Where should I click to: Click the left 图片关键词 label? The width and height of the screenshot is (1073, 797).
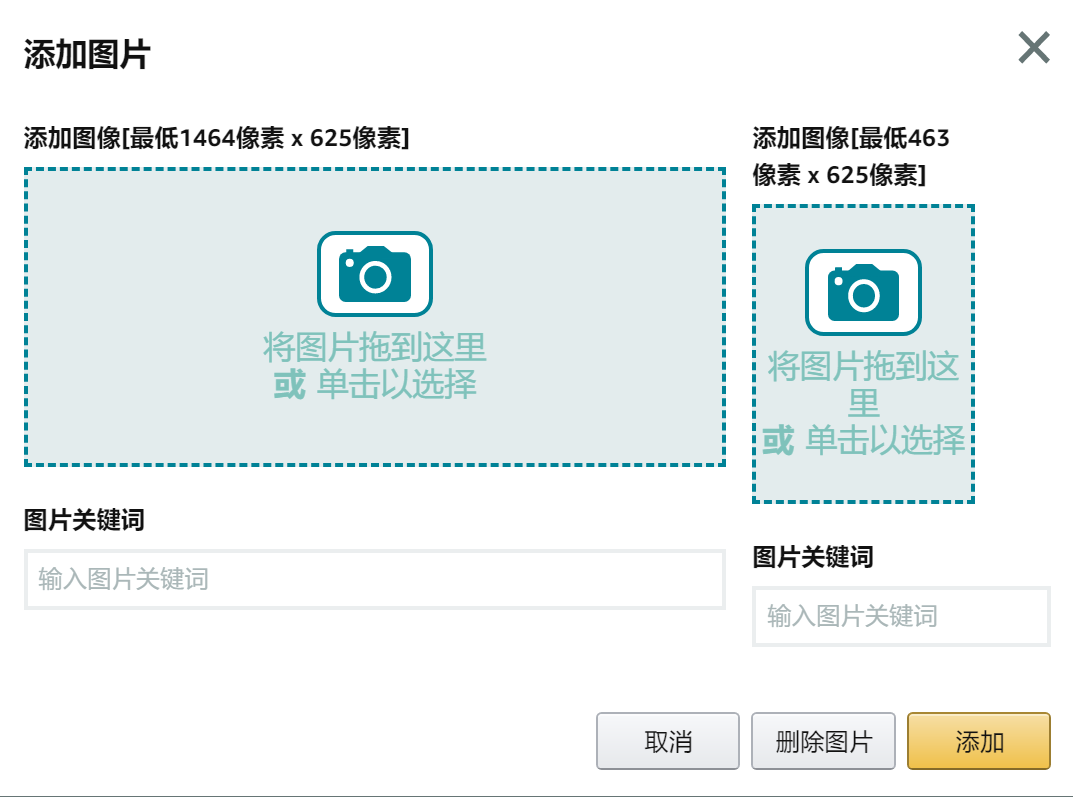[x=84, y=520]
